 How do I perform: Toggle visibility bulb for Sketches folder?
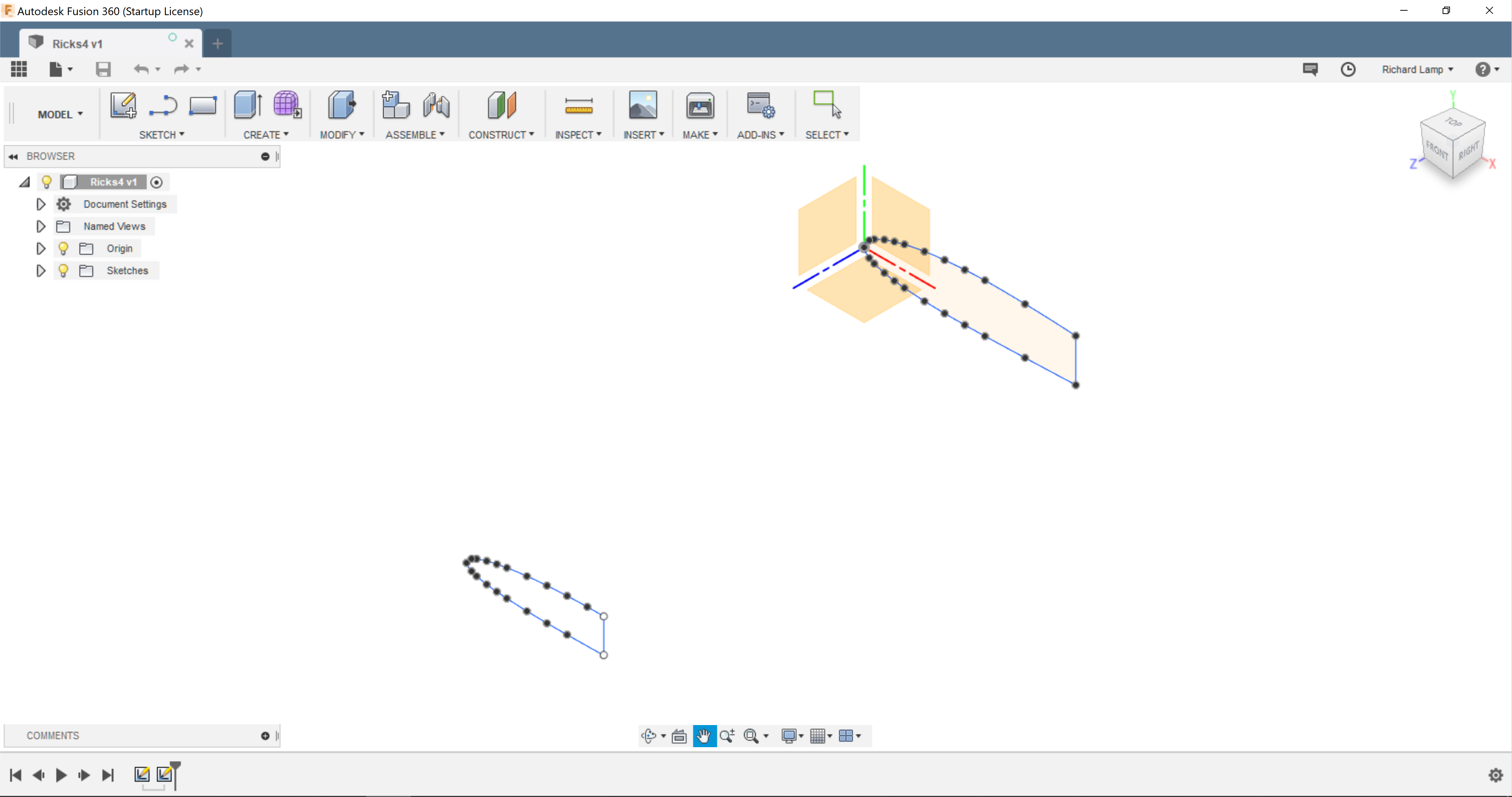pos(63,271)
